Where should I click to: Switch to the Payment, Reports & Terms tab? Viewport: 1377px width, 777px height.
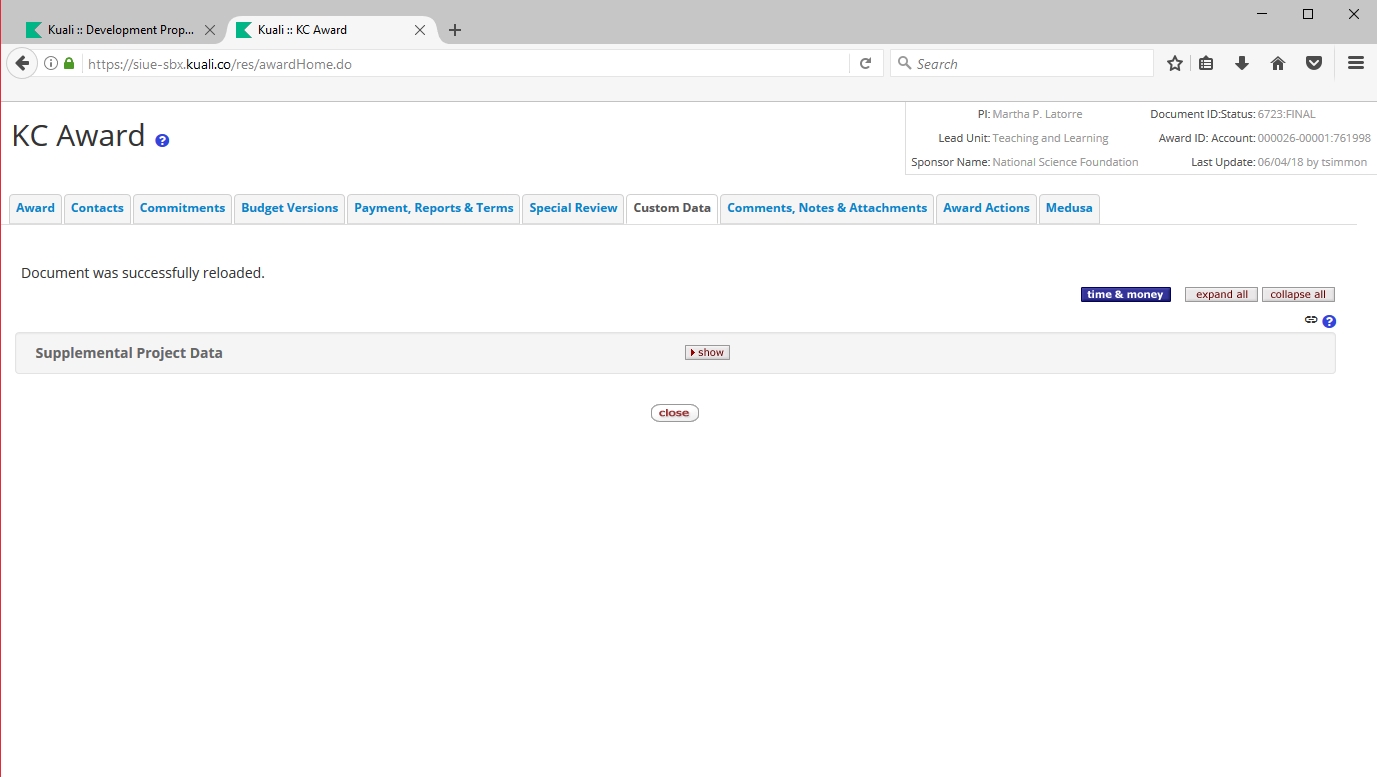433,208
